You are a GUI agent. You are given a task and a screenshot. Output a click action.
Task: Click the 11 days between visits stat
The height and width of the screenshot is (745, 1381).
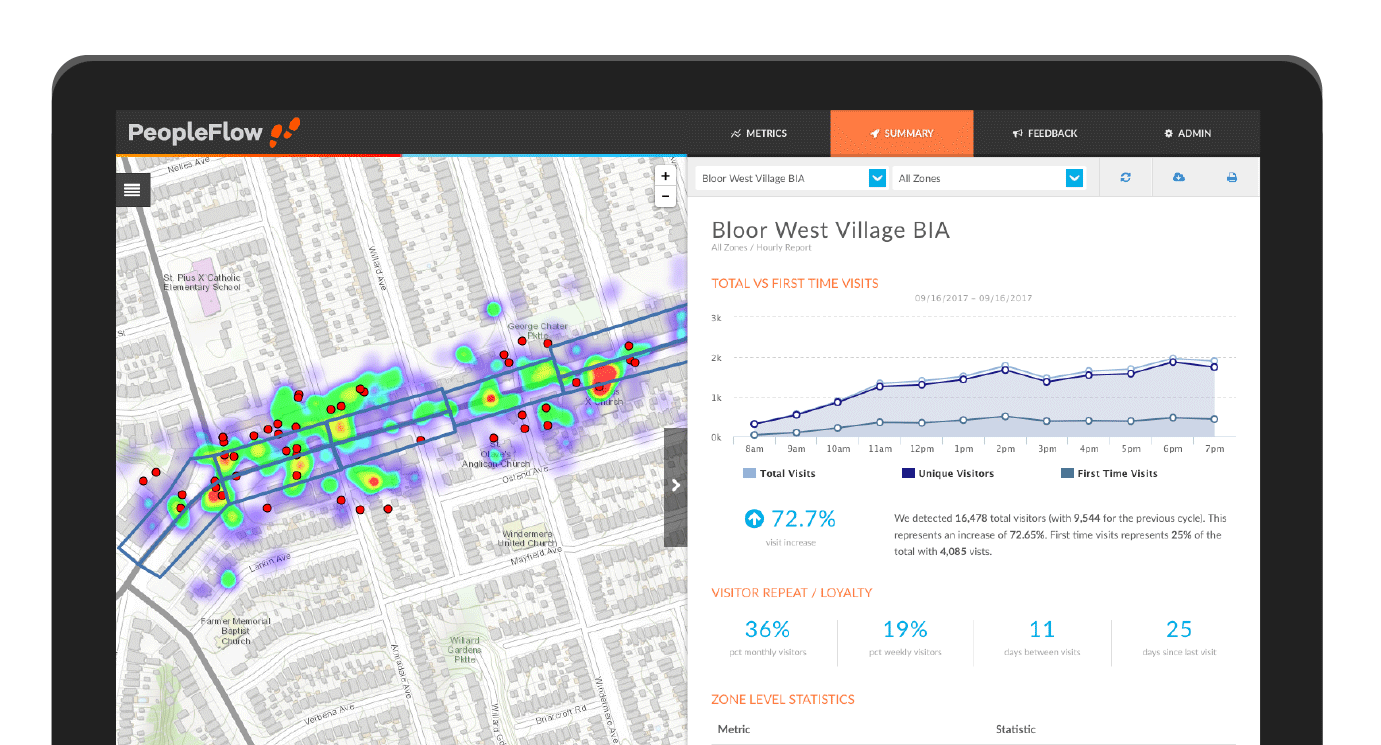point(1042,638)
